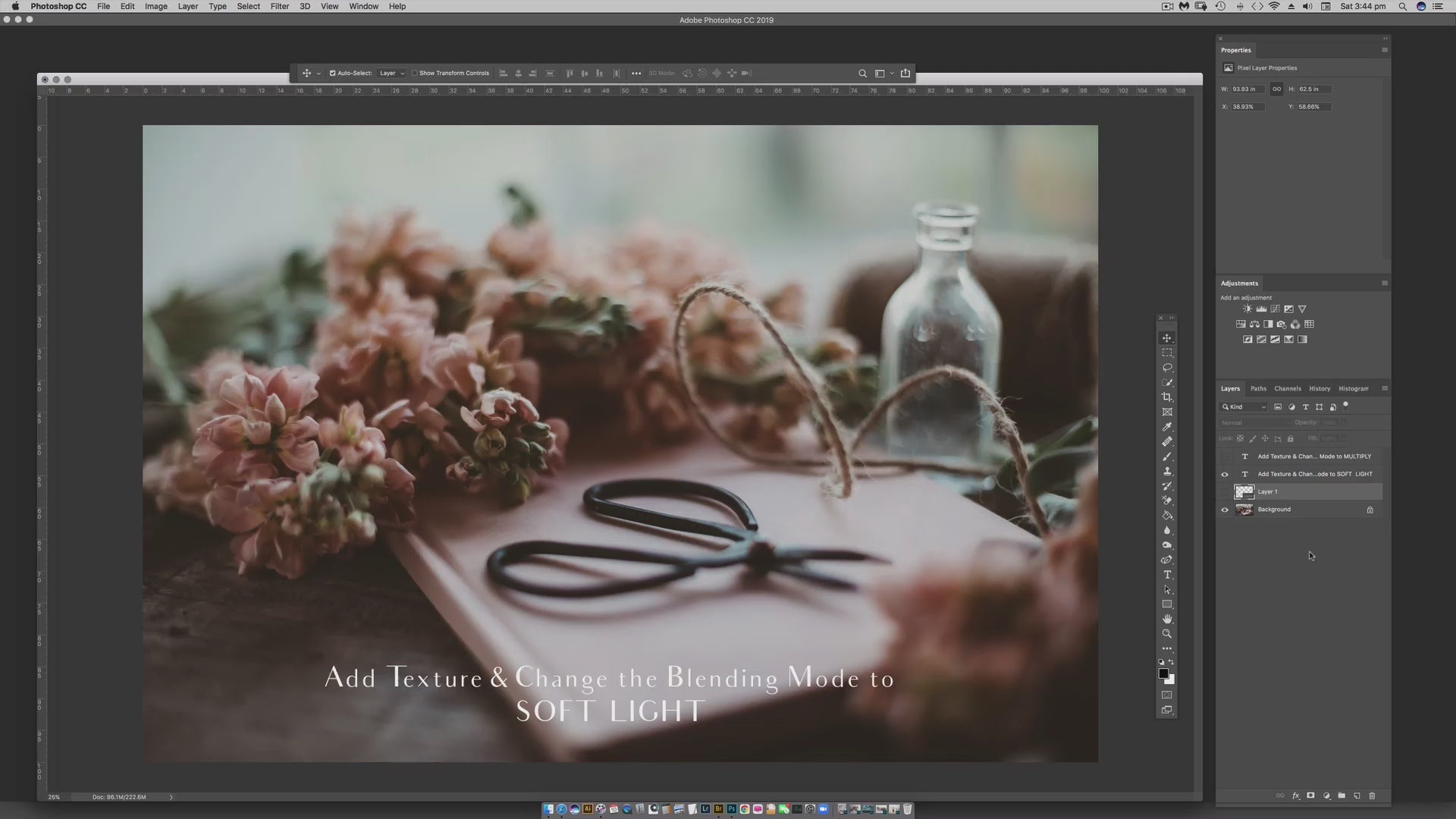Select the Crop tool
The width and height of the screenshot is (1456, 819).
[x=1167, y=397]
